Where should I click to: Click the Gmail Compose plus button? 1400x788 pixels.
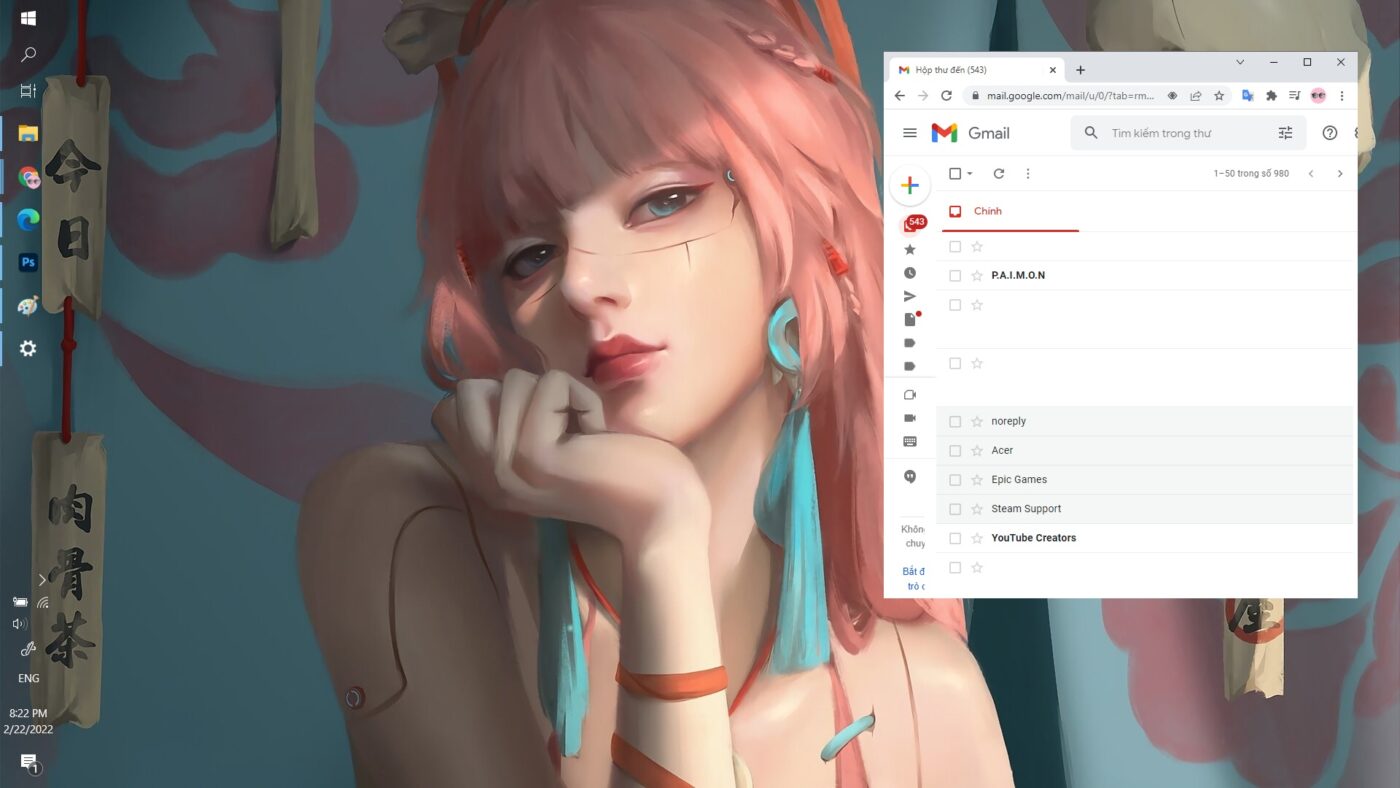pyautogui.click(x=909, y=186)
